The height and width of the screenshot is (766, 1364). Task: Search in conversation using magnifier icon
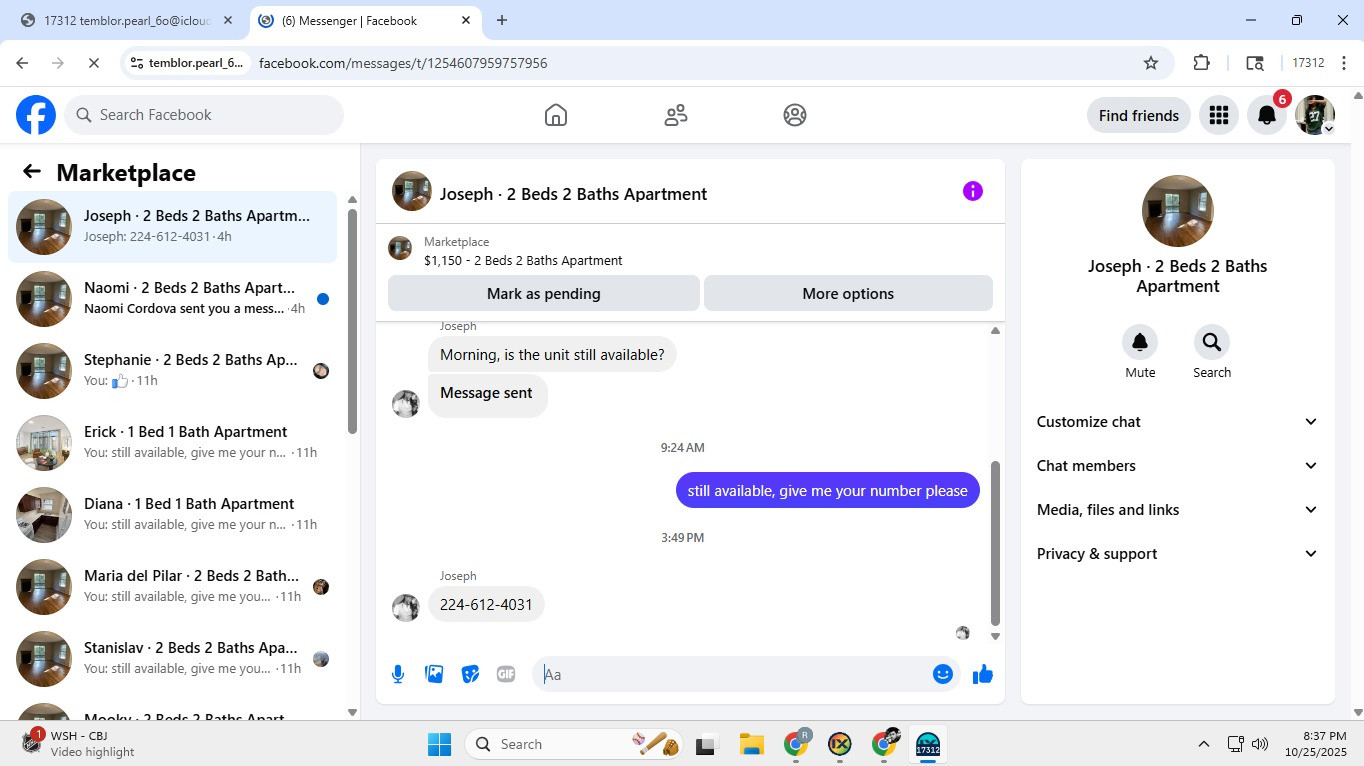[x=1212, y=343]
